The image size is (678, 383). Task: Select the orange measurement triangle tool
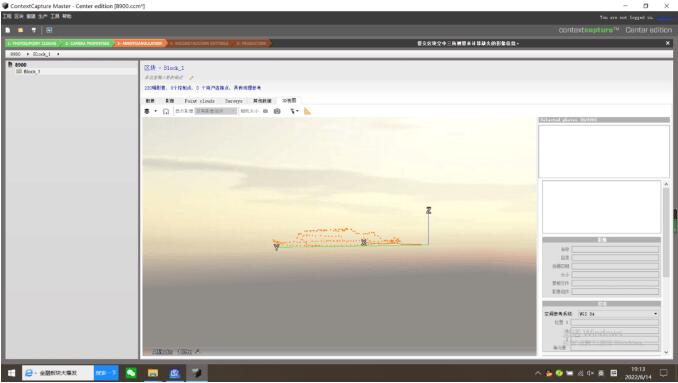[307, 111]
